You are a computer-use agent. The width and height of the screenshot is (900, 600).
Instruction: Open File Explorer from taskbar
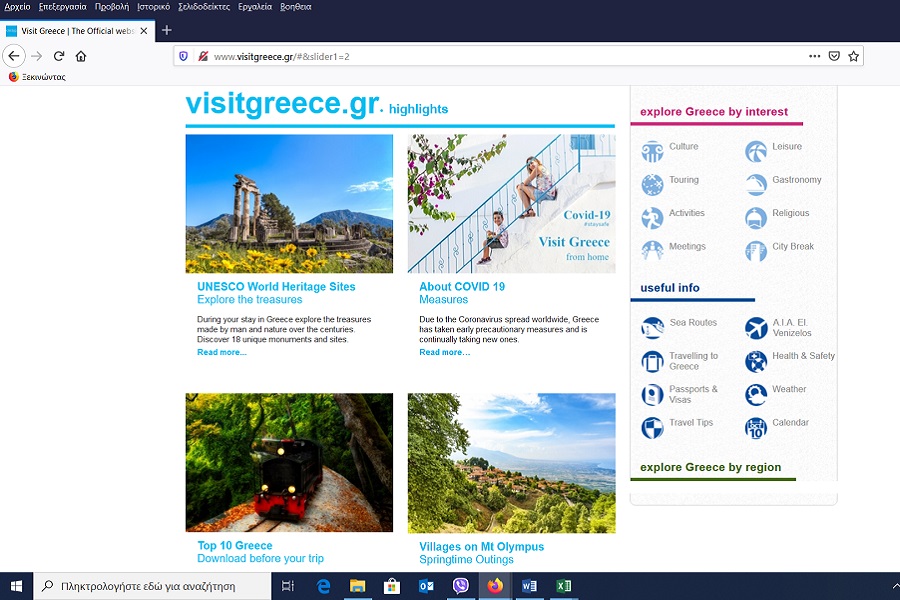tap(357, 586)
